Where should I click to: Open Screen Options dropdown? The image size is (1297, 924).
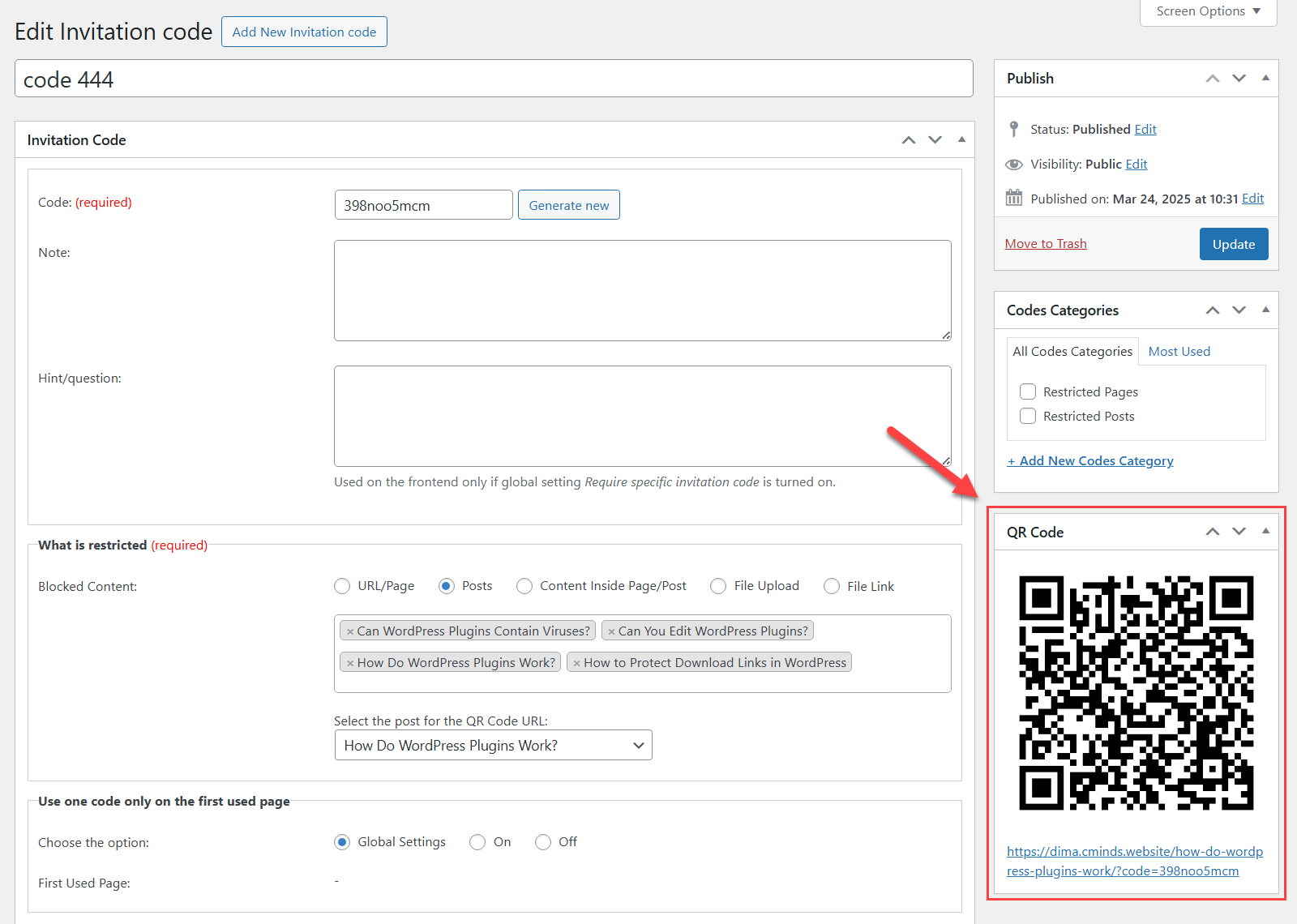coord(1208,11)
